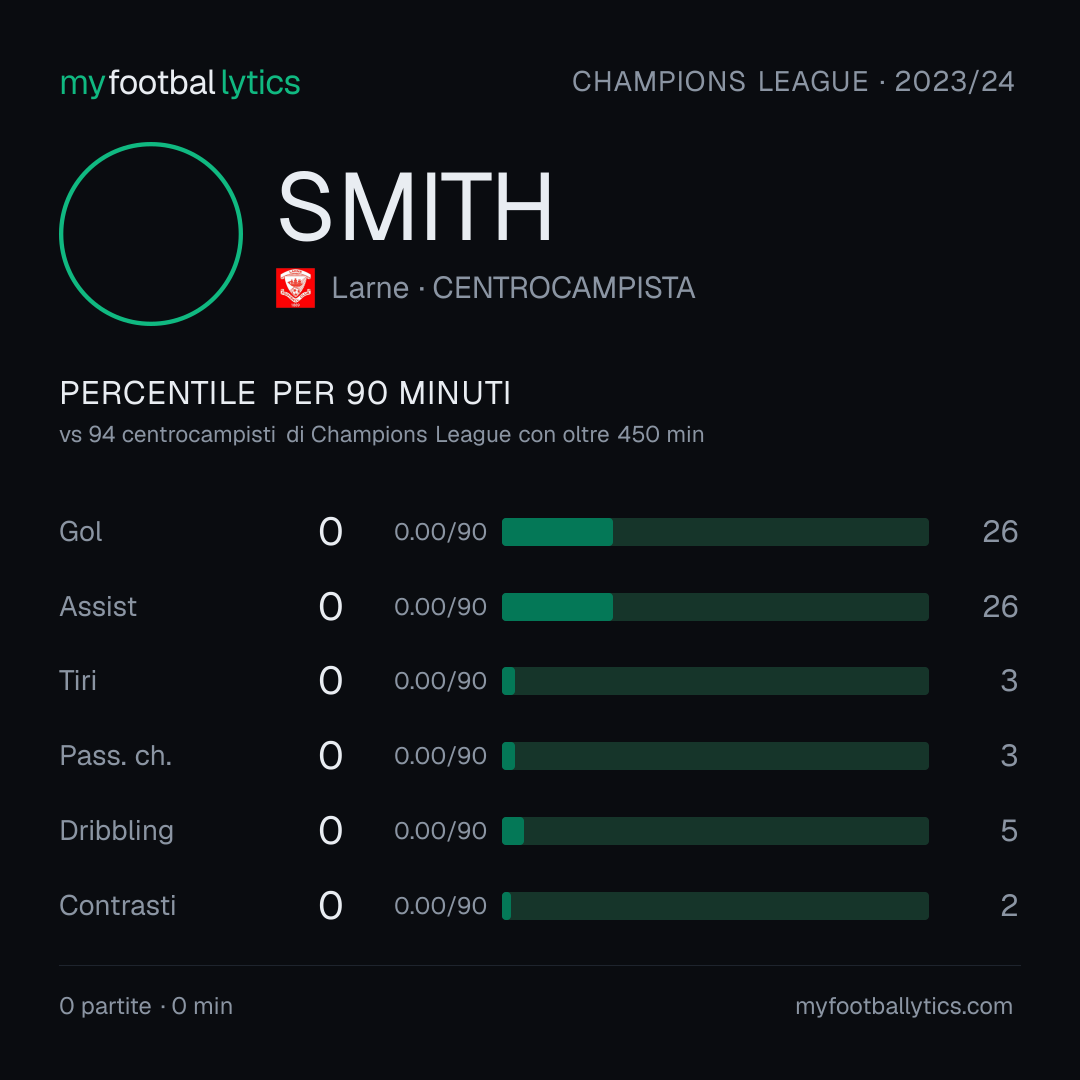Click the Champions League 2023/24 label
This screenshot has width=1080, height=1080.
coord(793,81)
